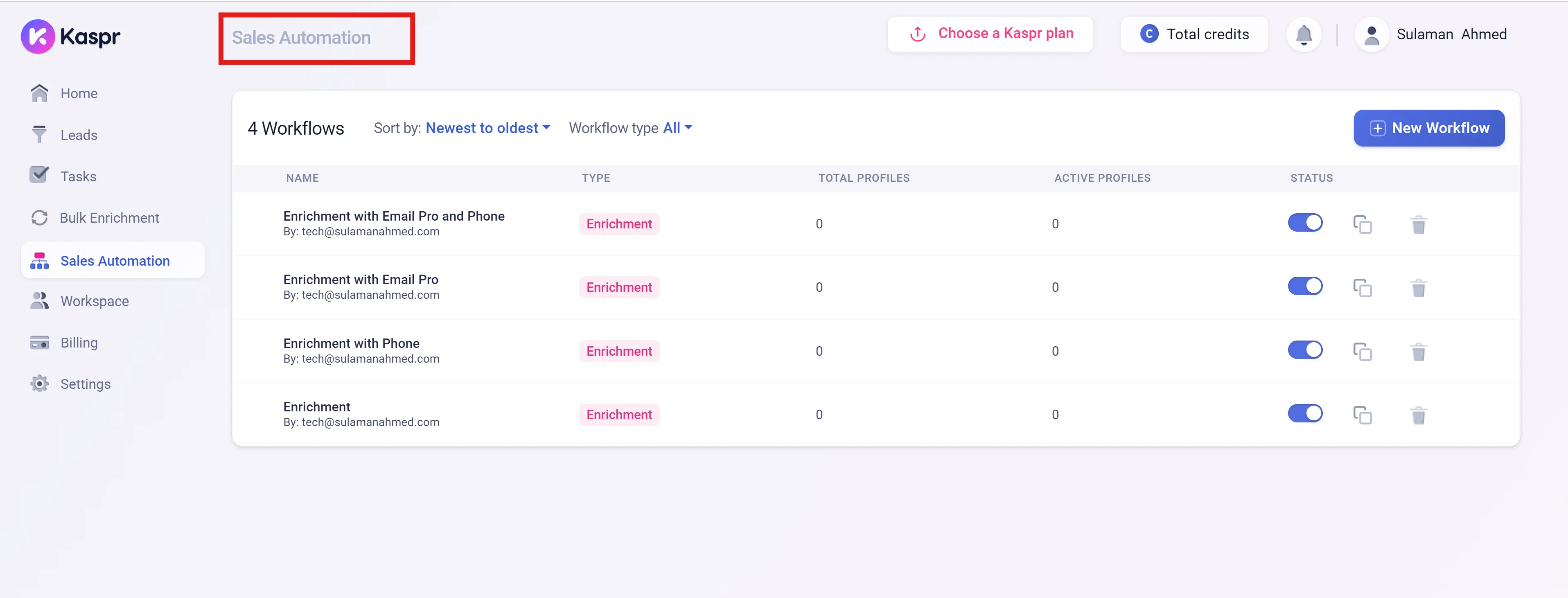
Task: Click Choose a Kaspr plan
Action: pos(990,34)
